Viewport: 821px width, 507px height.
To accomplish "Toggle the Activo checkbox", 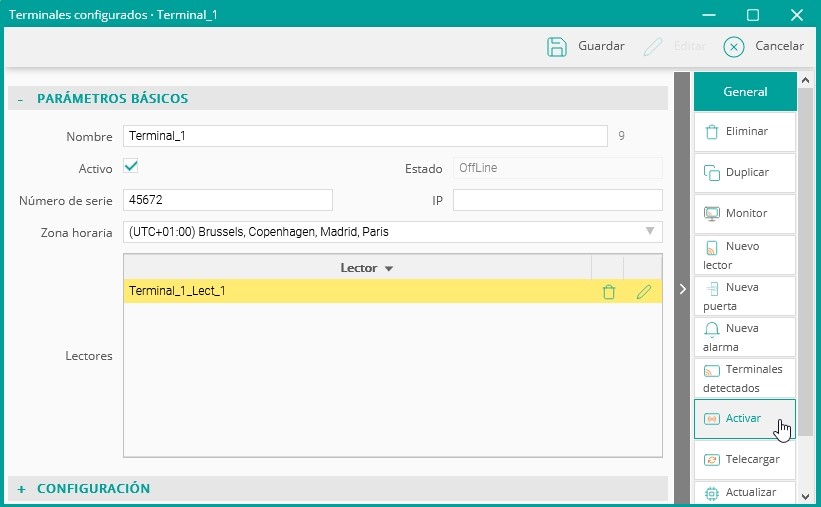I will 131,167.
